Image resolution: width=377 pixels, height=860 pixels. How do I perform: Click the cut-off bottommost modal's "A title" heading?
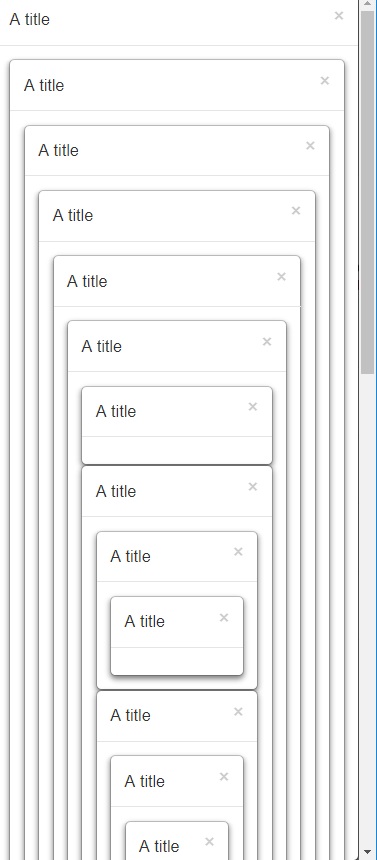(x=159, y=846)
